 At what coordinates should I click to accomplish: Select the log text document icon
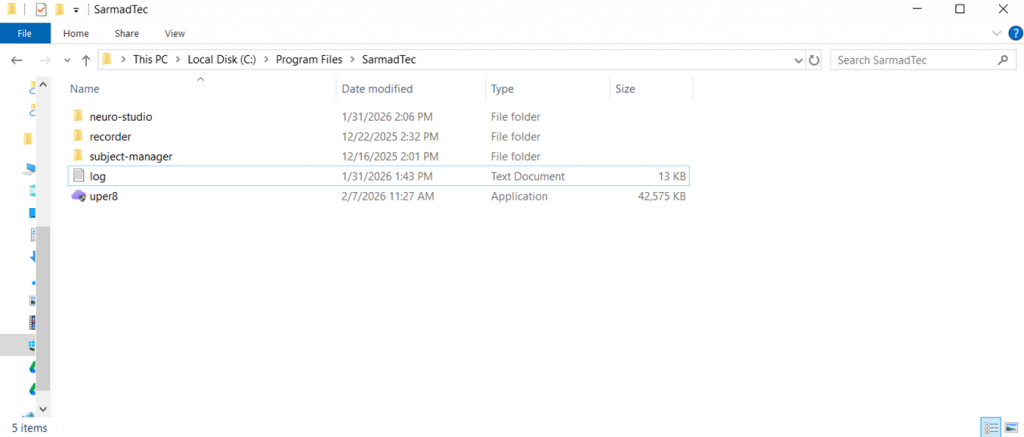coord(78,176)
